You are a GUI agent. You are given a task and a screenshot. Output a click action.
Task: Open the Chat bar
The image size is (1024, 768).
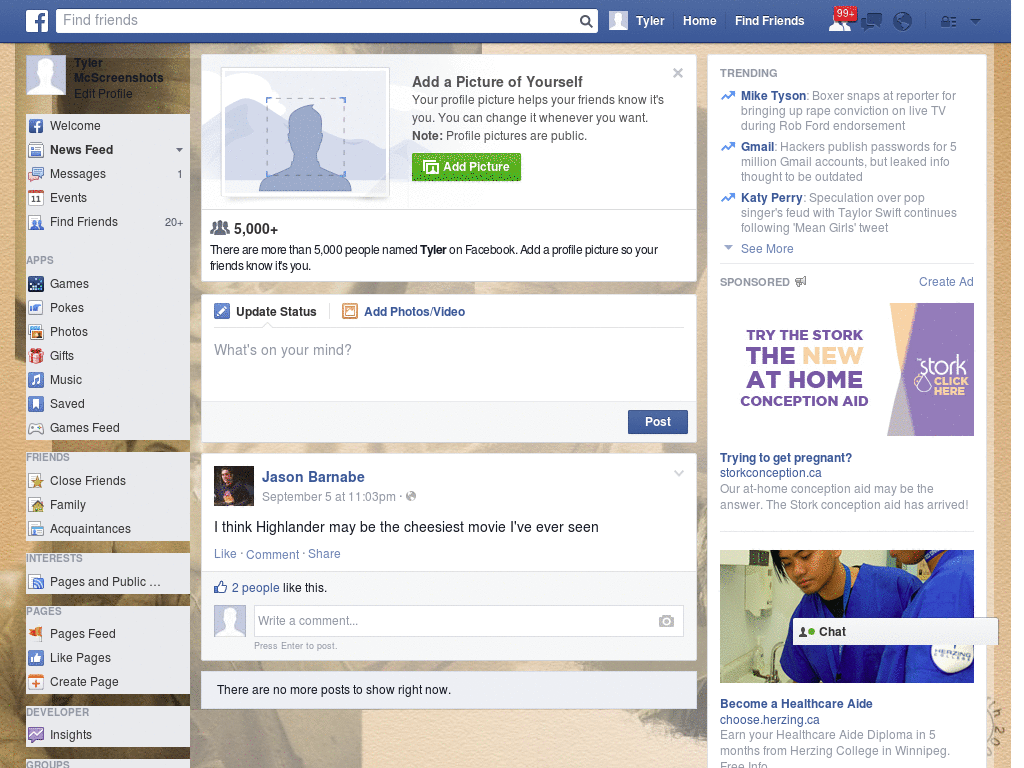pos(895,632)
